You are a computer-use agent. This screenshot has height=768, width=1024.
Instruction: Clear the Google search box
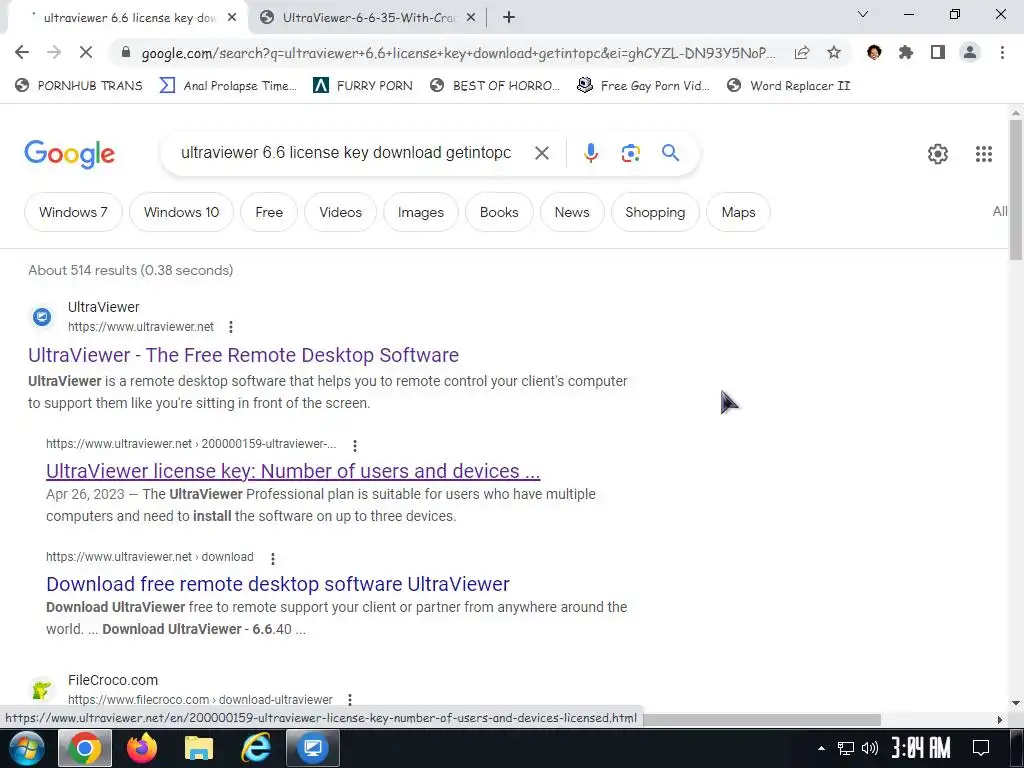541,153
